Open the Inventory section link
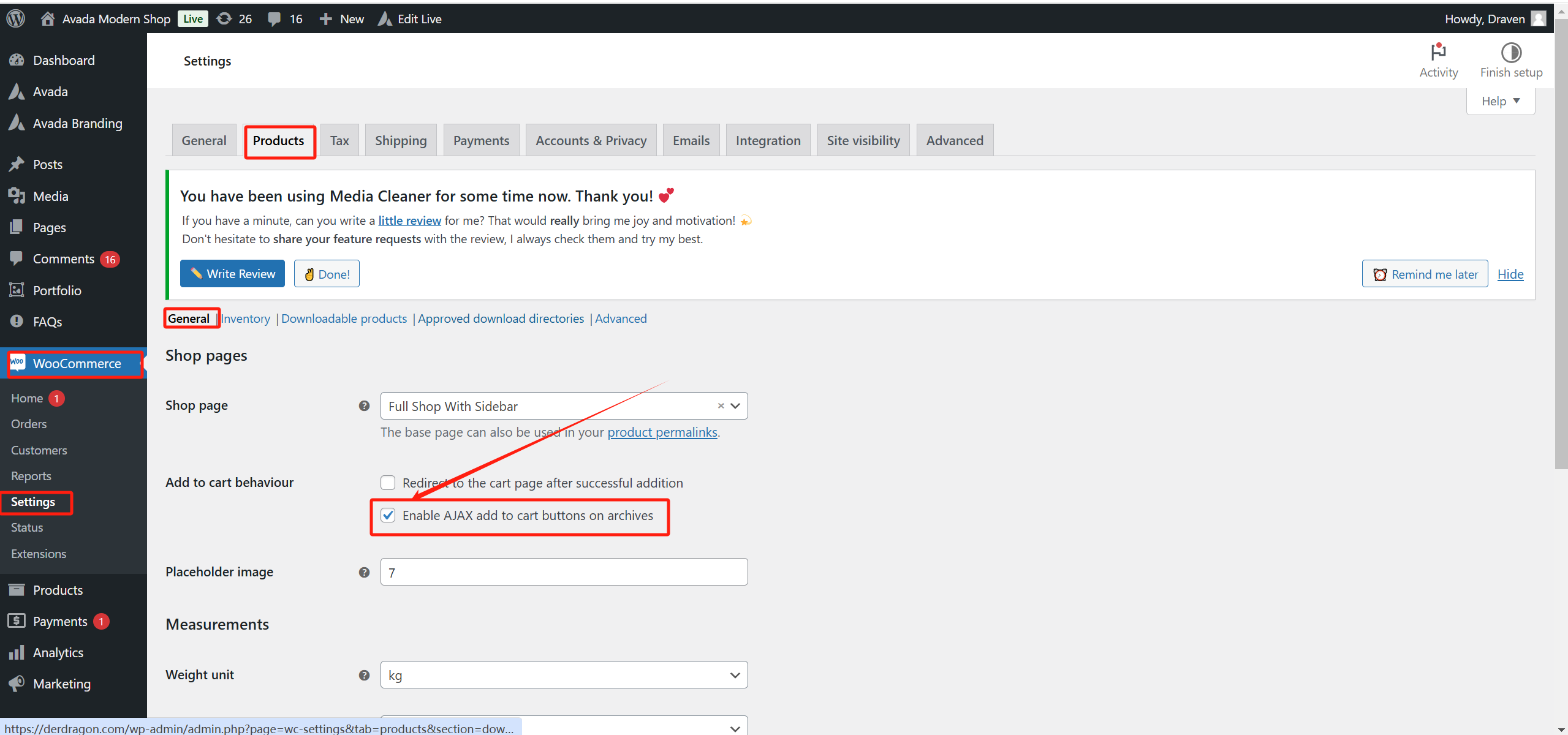Image resolution: width=1568 pixels, height=735 pixels. pyautogui.click(x=245, y=318)
